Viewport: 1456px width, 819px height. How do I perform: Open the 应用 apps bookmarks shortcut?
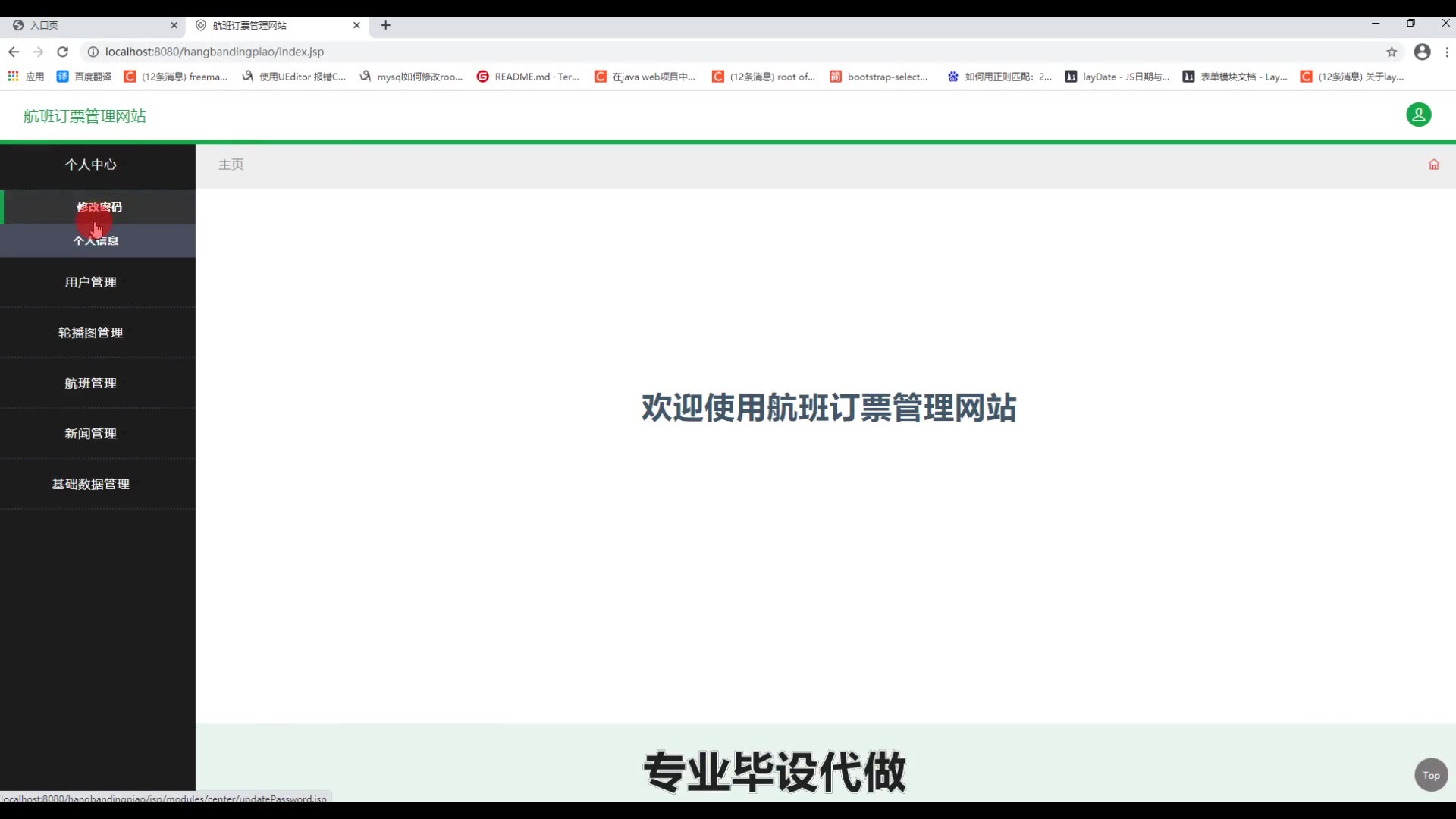pyautogui.click(x=26, y=77)
